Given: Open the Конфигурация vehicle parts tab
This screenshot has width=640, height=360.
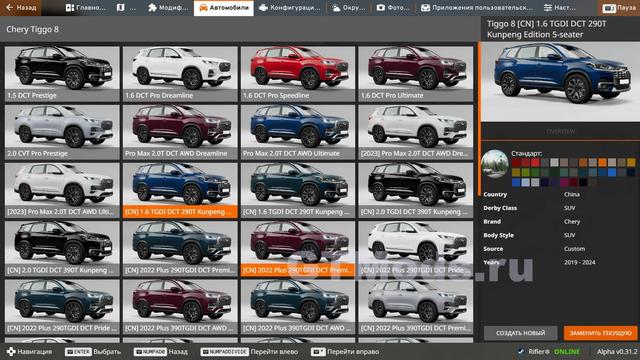Looking at the screenshot, I should (290, 7).
